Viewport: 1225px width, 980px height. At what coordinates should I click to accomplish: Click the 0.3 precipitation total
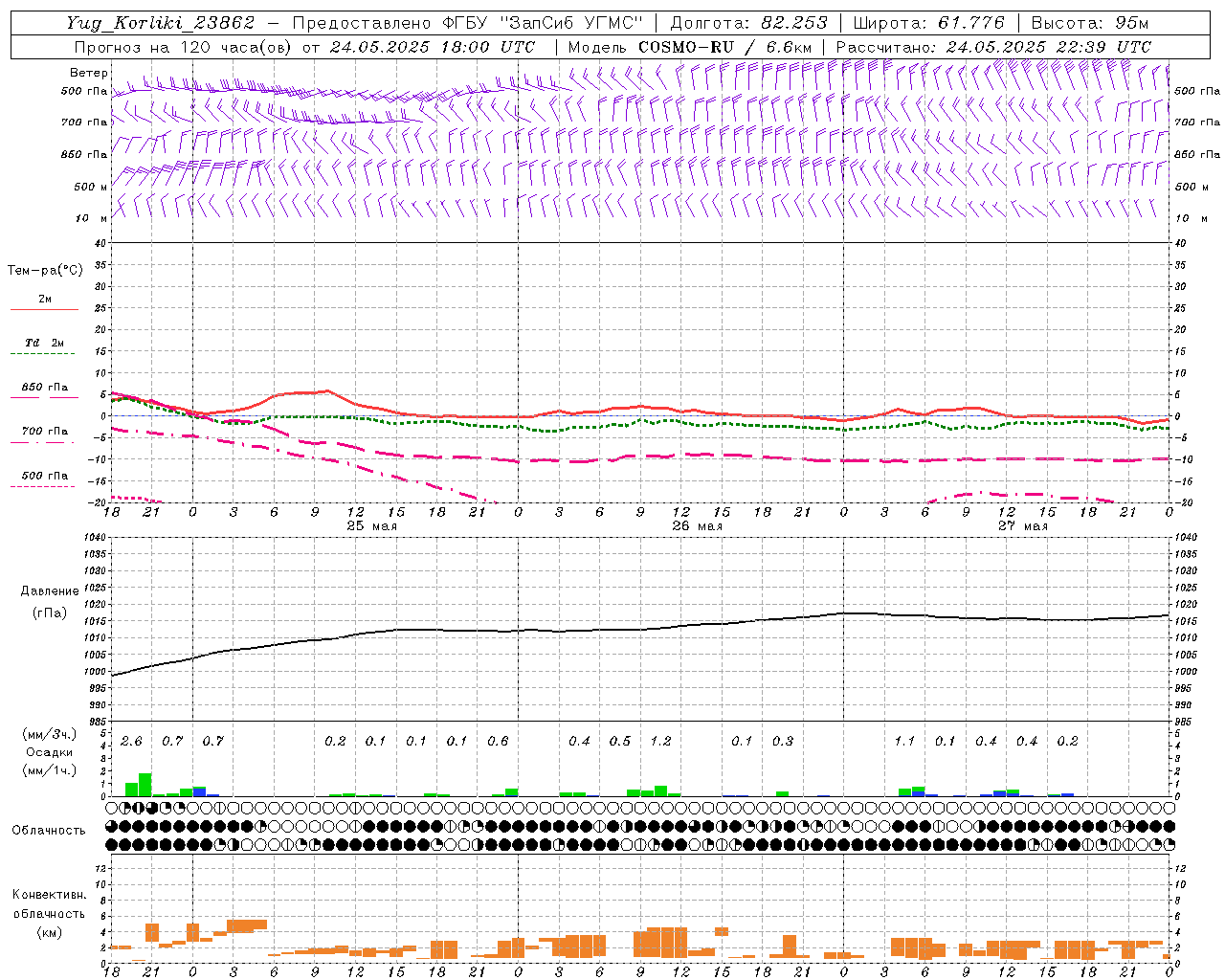(783, 742)
